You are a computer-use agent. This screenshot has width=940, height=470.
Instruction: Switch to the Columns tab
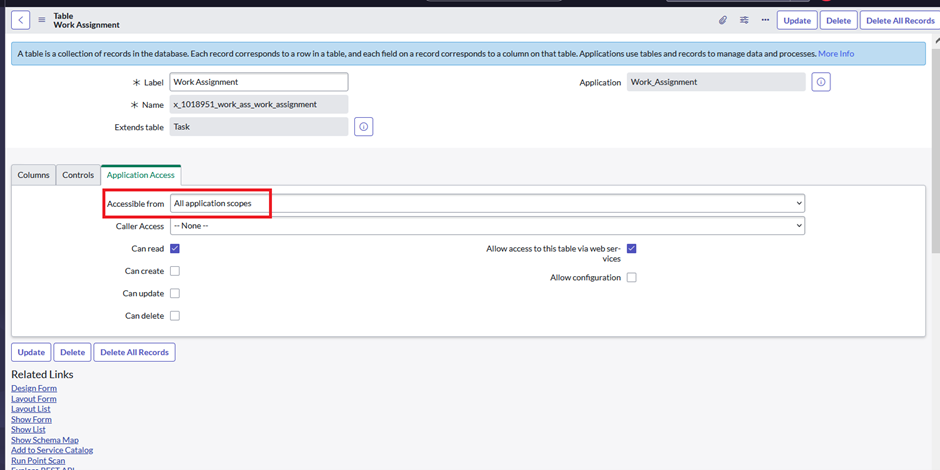click(33, 175)
